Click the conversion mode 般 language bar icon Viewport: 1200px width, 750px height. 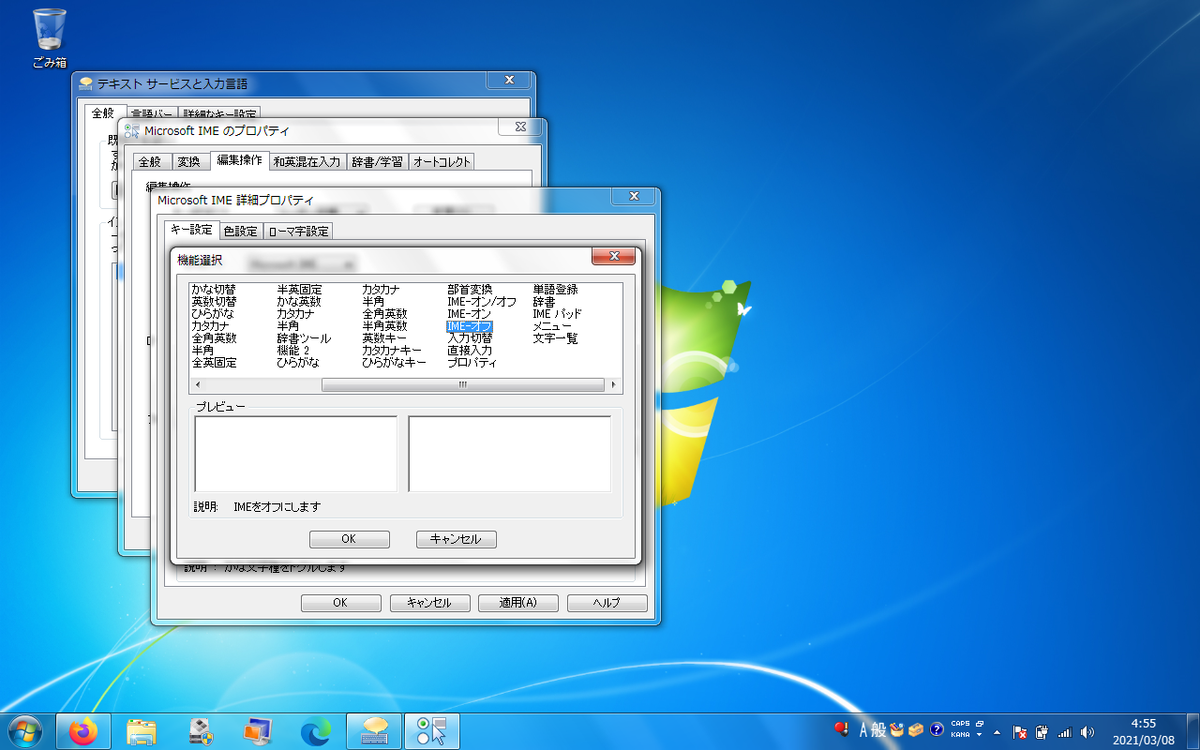879,729
